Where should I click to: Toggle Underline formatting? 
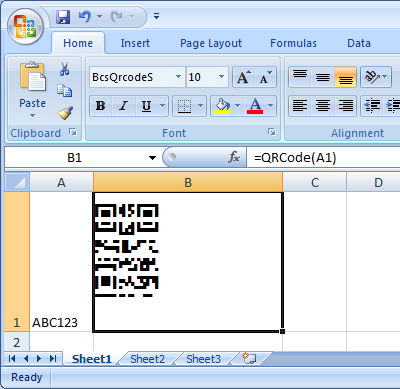point(146,106)
